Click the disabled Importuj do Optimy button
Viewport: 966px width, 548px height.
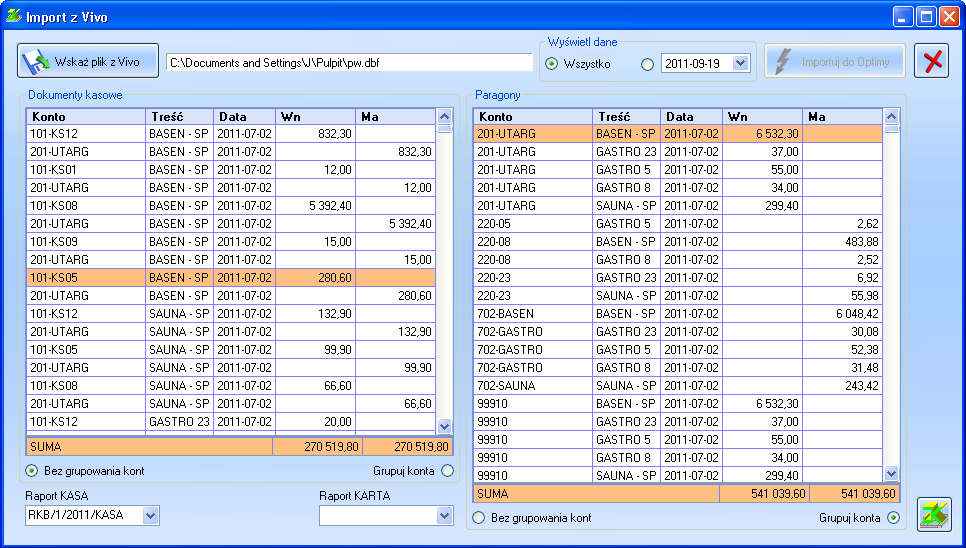(x=835, y=61)
